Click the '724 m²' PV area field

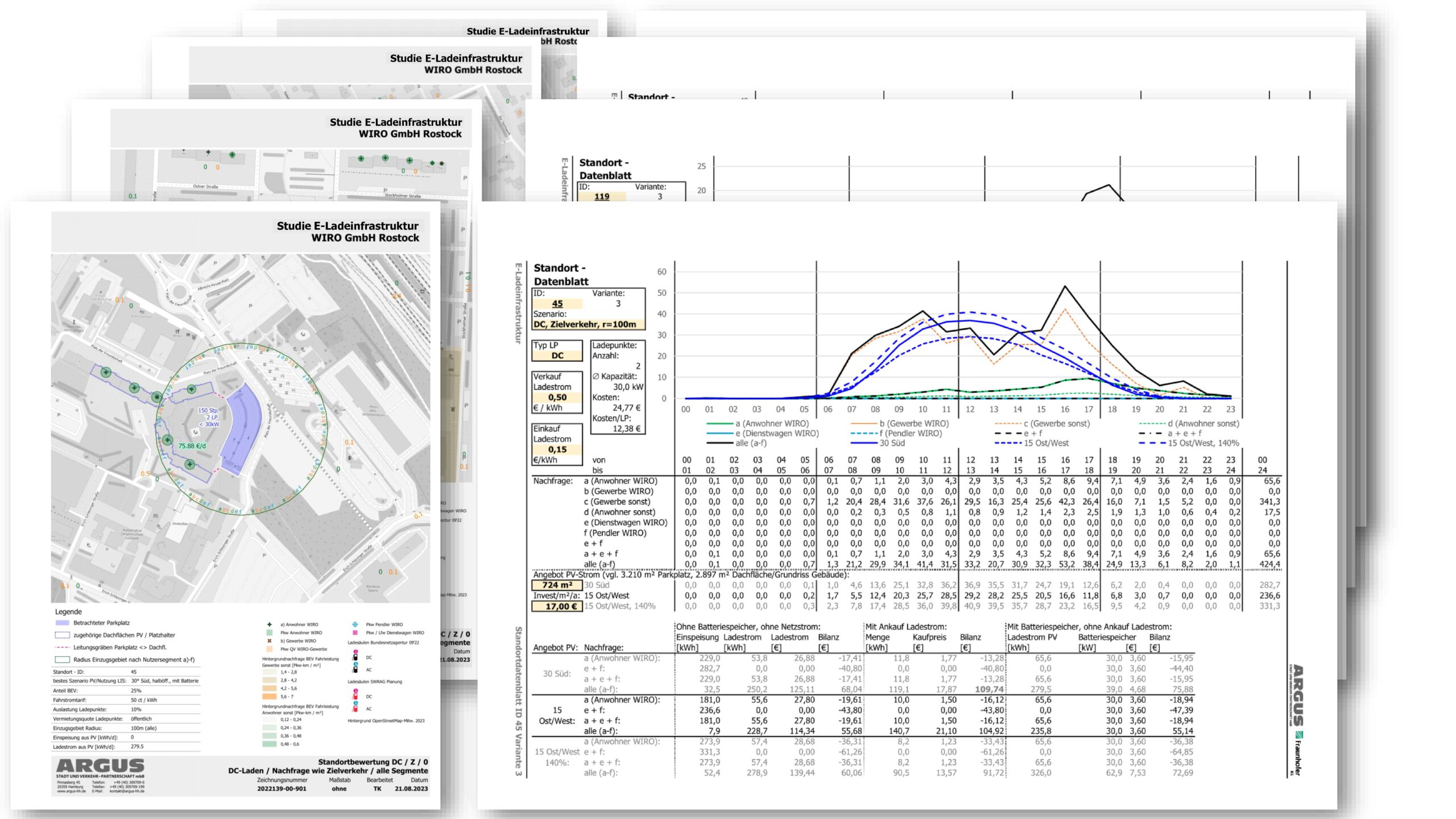pos(557,585)
